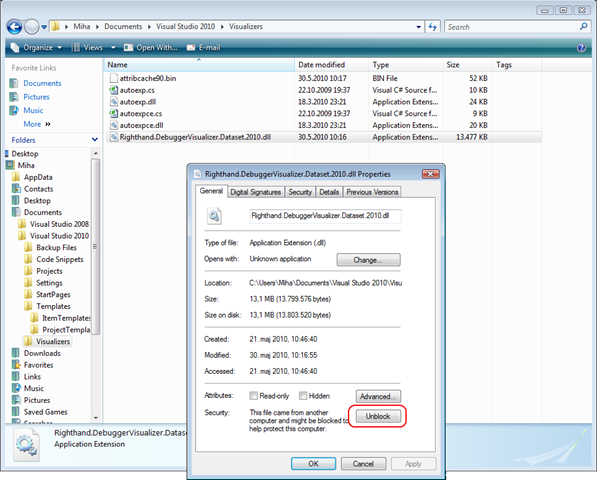Select autoexpce.cs file icon

point(113,113)
